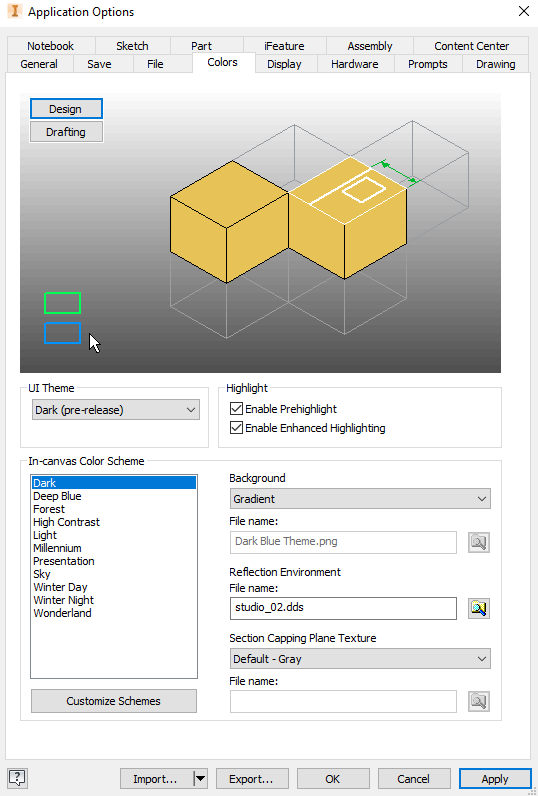The width and height of the screenshot is (538, 796).
Task: Click the Drafting preview button
Action: tap(66, 132)
